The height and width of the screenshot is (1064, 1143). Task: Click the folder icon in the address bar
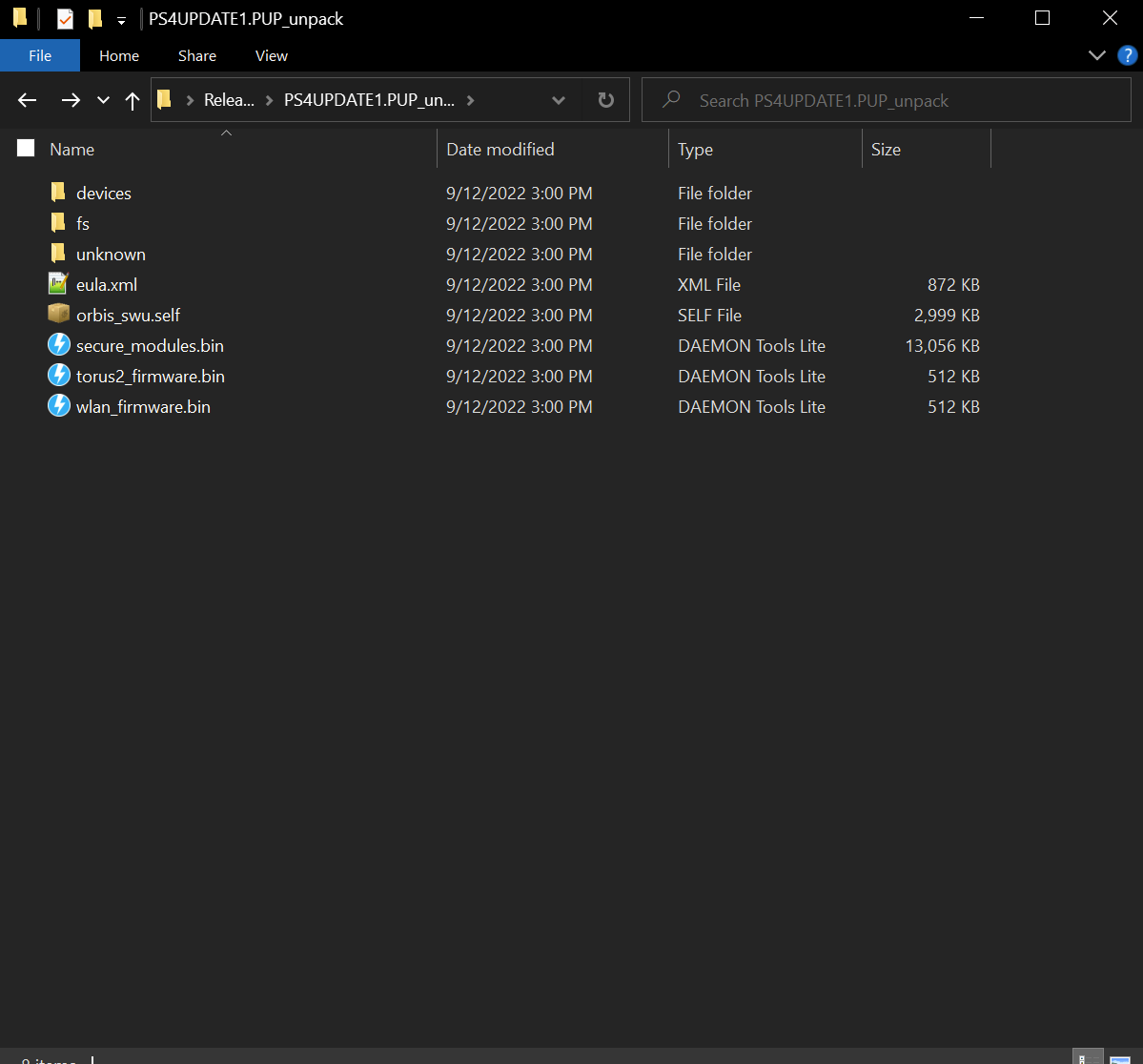pos(165,99)
